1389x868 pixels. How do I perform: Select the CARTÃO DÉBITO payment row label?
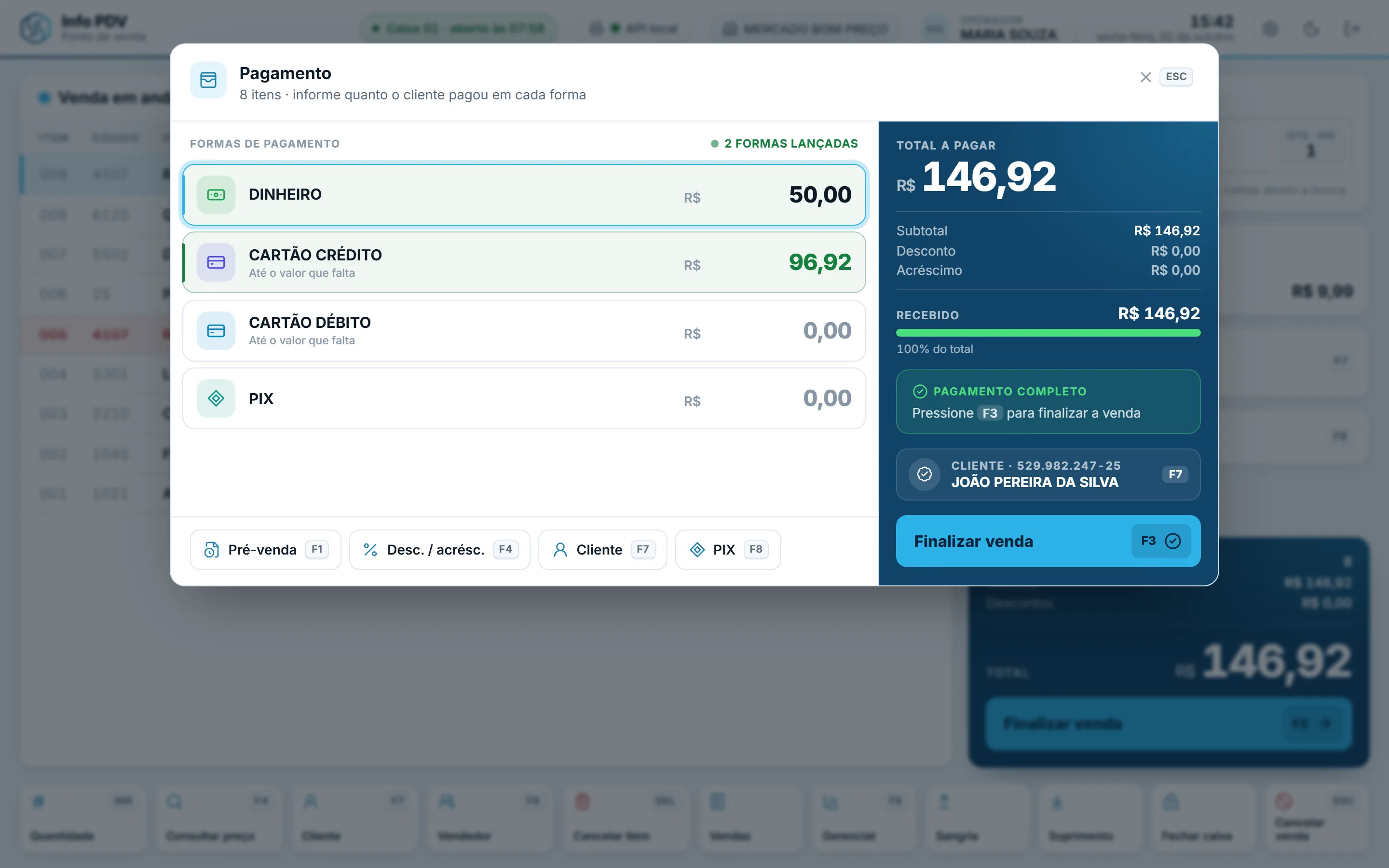[309, 323]
